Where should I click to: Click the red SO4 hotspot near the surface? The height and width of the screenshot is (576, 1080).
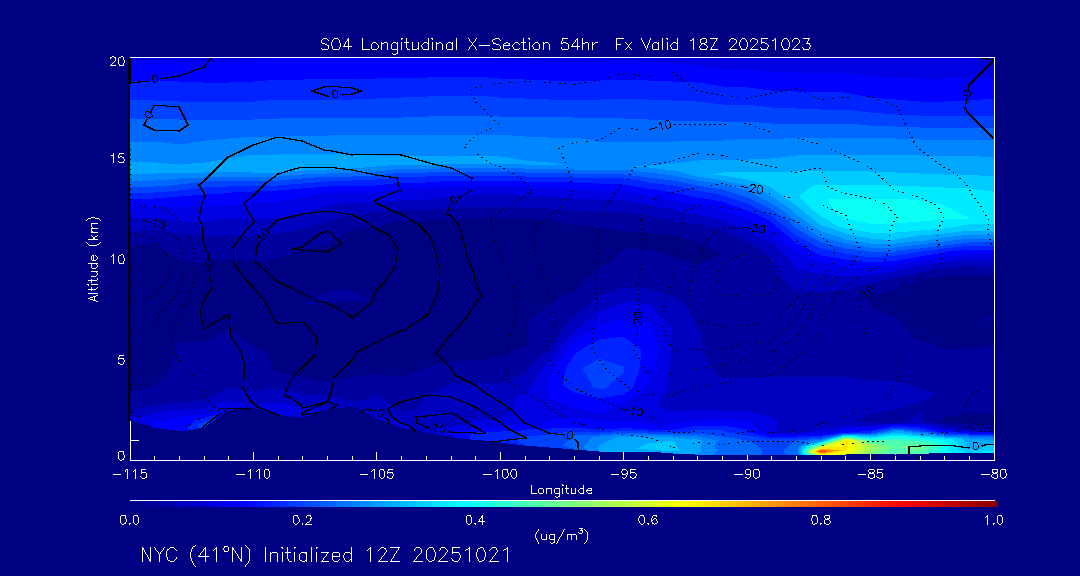tap(824, 450)
